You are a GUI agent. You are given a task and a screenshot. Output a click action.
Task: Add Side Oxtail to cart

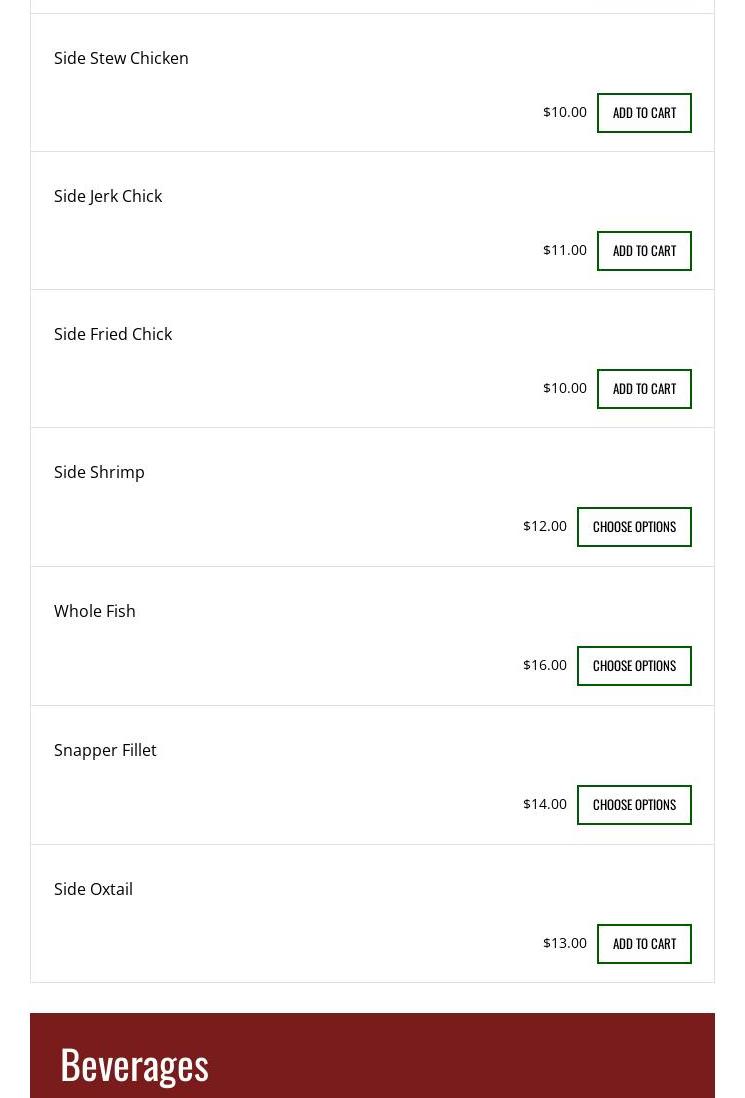tap(644, 944)
